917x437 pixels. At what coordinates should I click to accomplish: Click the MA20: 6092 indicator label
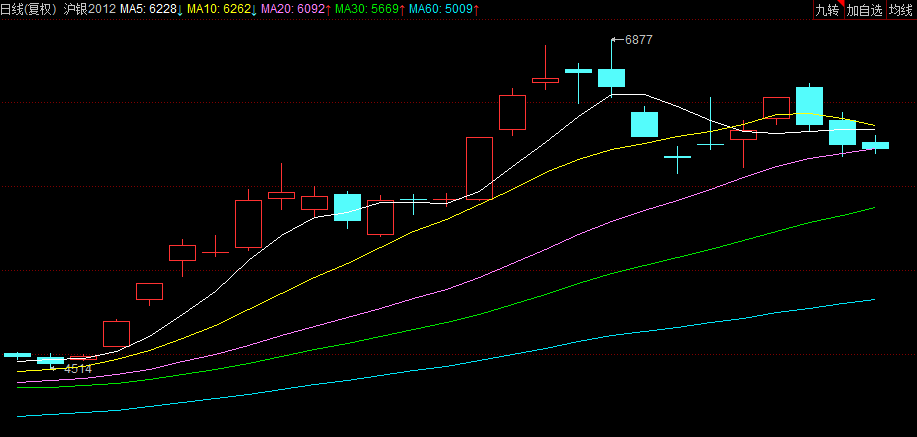[296, 9]
